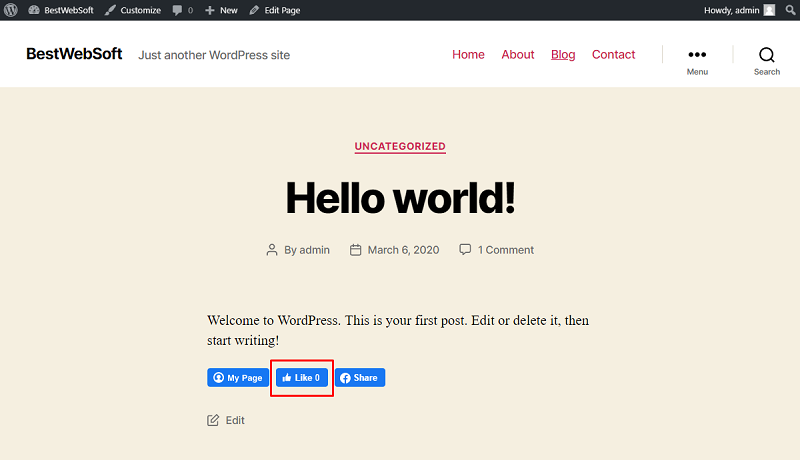
Task: Open Customize from the admin bar
Action: [133, 10]
